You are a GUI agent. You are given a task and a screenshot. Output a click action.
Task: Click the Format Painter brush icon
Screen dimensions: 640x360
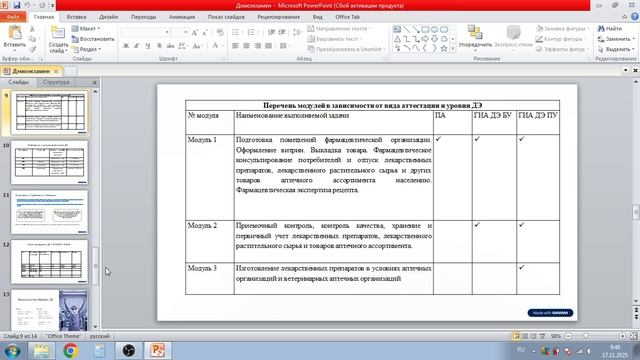tap(32, 49)
